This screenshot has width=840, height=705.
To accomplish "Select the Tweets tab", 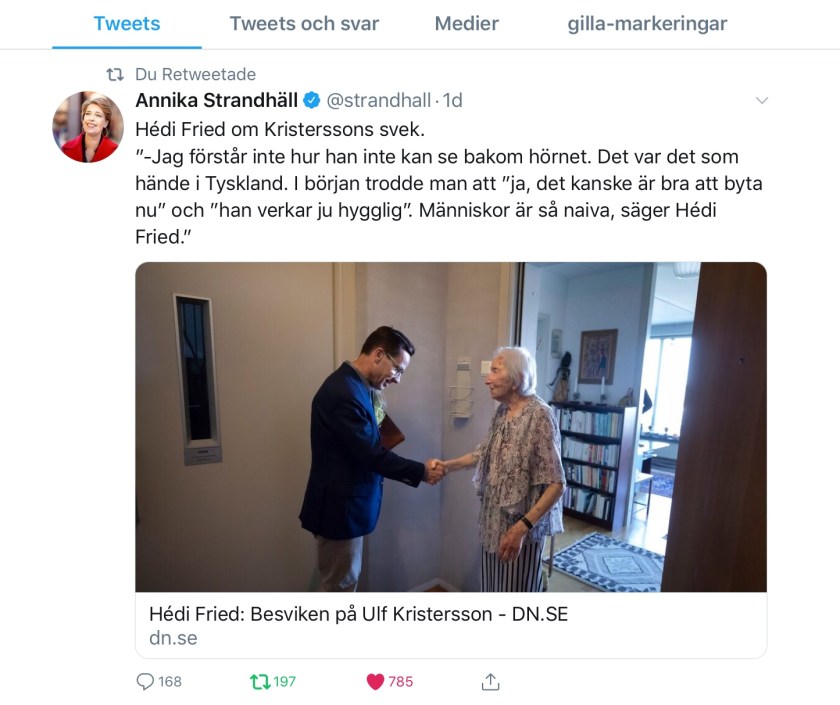I will (127, 24).
